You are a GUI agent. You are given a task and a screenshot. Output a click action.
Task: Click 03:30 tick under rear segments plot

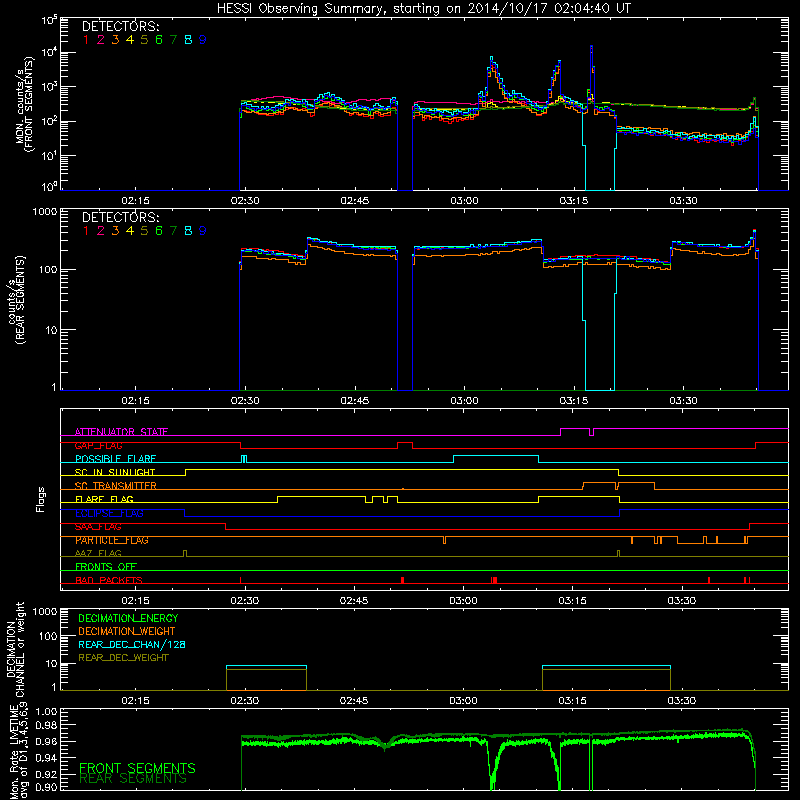(x=683, y=401)
